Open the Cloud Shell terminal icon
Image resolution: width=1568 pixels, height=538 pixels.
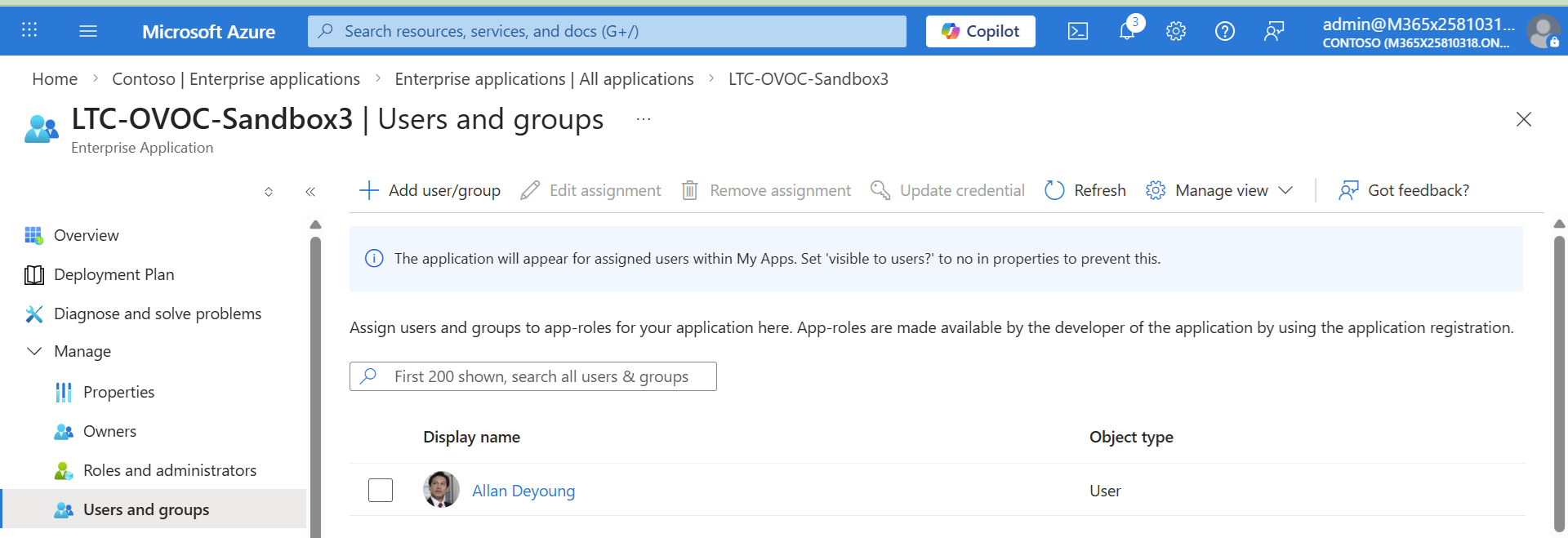click(1077, 31)
